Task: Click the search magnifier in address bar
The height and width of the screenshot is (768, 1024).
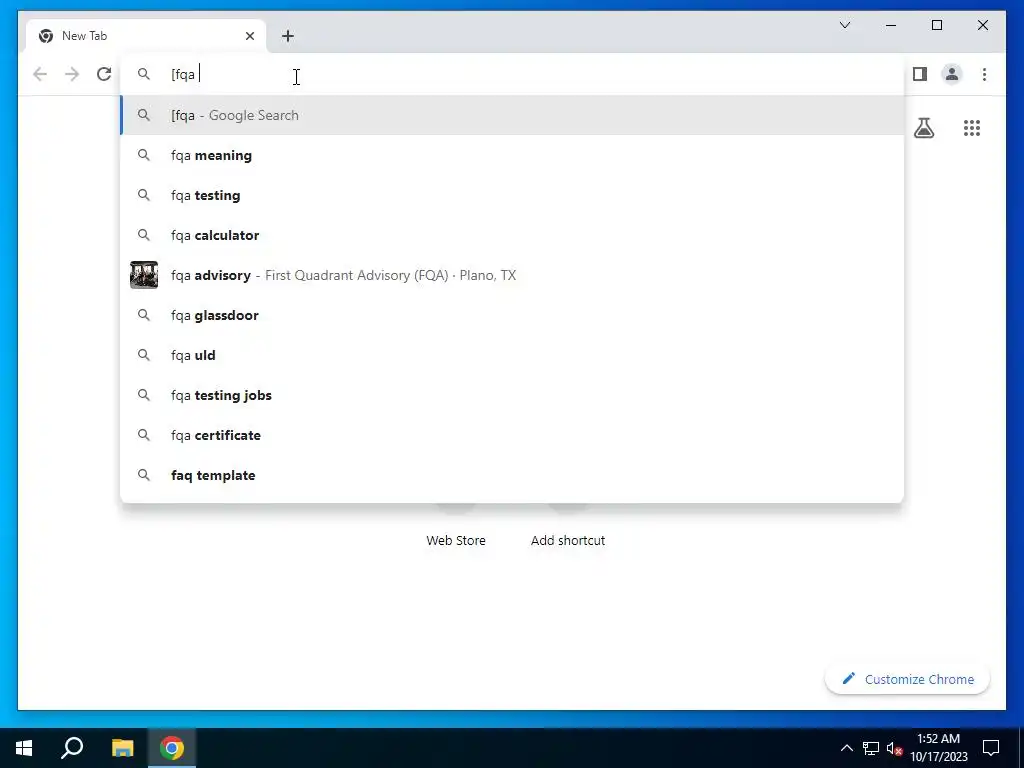Action: point(144,74)
